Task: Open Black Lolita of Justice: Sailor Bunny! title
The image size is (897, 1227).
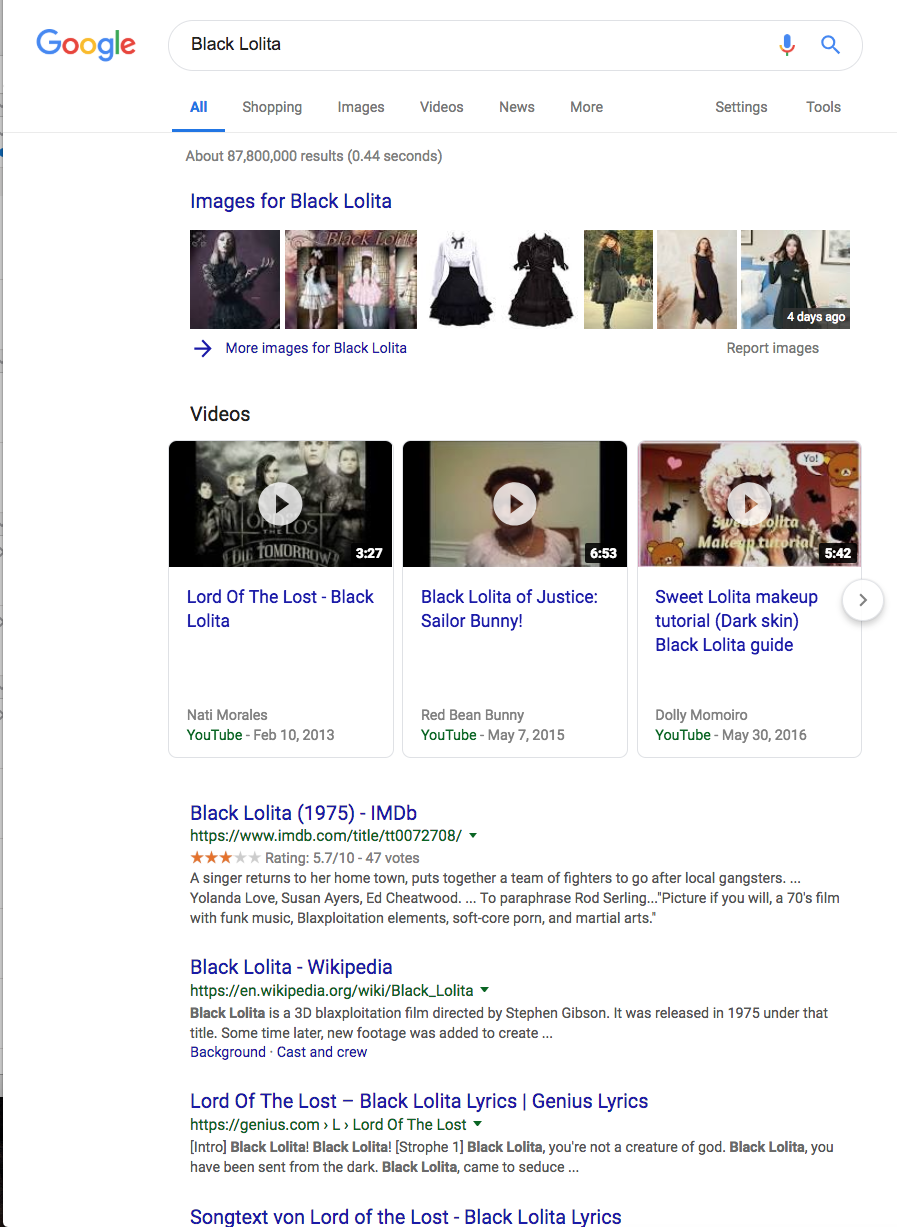Action: click(x=509, y=608)
